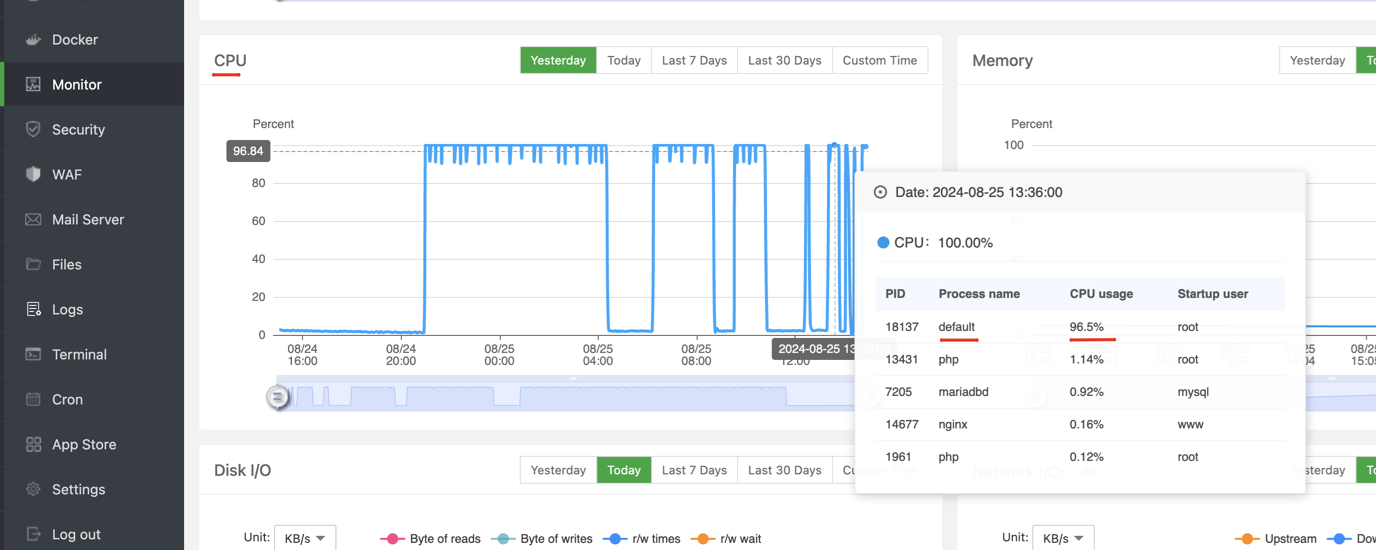Click the Files folder icon
The image size is (1377, 550).
point(33,265)
